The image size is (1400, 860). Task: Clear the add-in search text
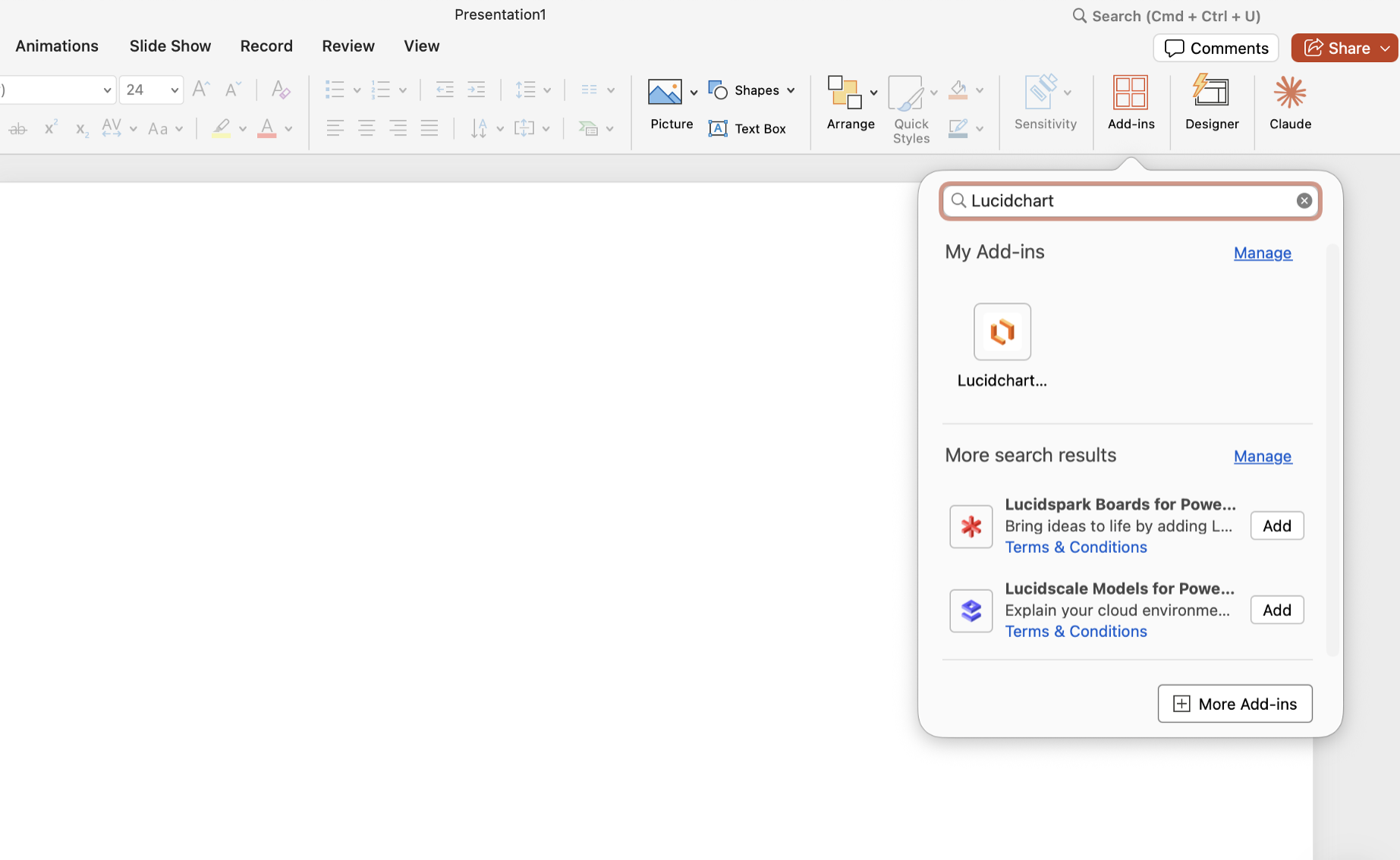[1304, 201]
